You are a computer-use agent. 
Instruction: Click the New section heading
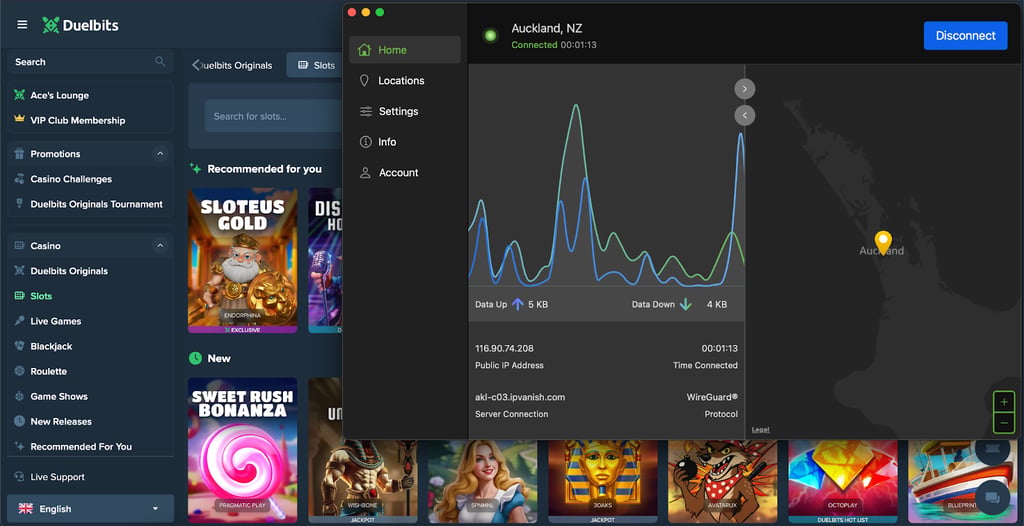tap(219, 358)
